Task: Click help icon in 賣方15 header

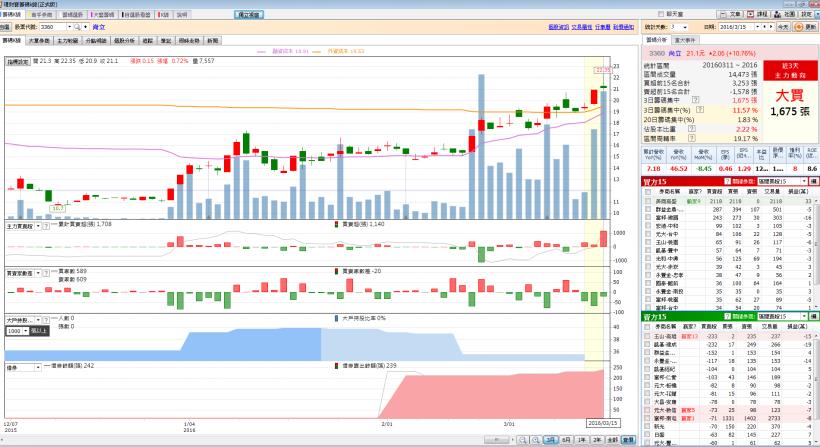Action: point(727,316)
